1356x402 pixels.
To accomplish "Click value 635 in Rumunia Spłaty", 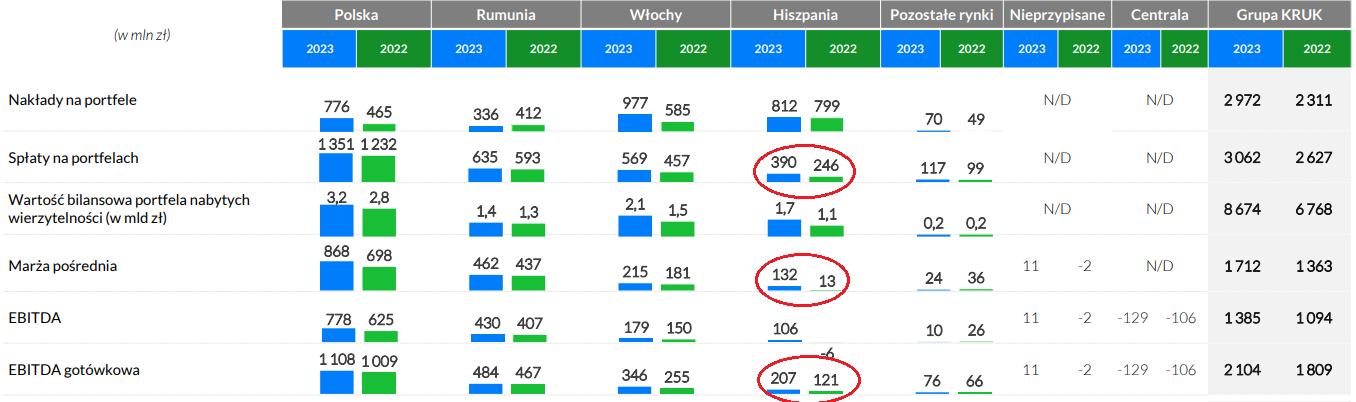I will coord(485,157).
